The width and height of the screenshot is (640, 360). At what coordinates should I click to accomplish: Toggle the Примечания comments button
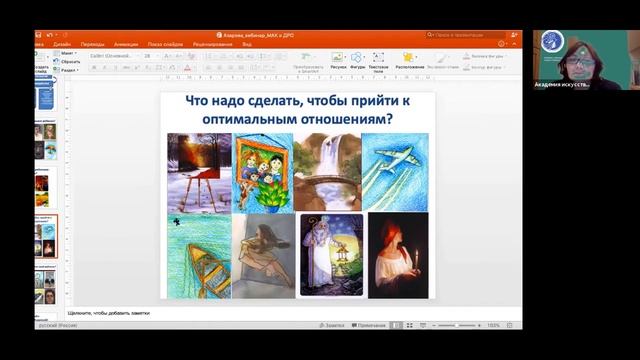coord(369,325)
